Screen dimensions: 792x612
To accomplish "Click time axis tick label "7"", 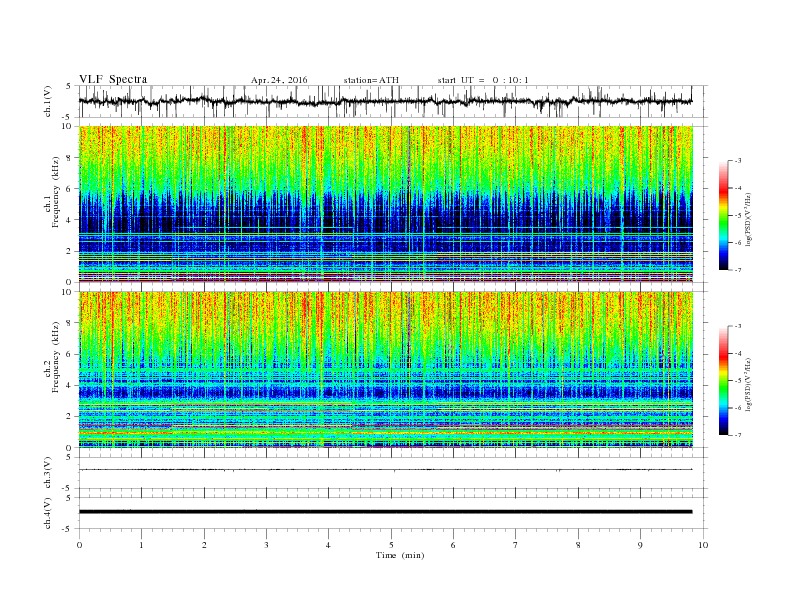I will (x=516, y=545).
